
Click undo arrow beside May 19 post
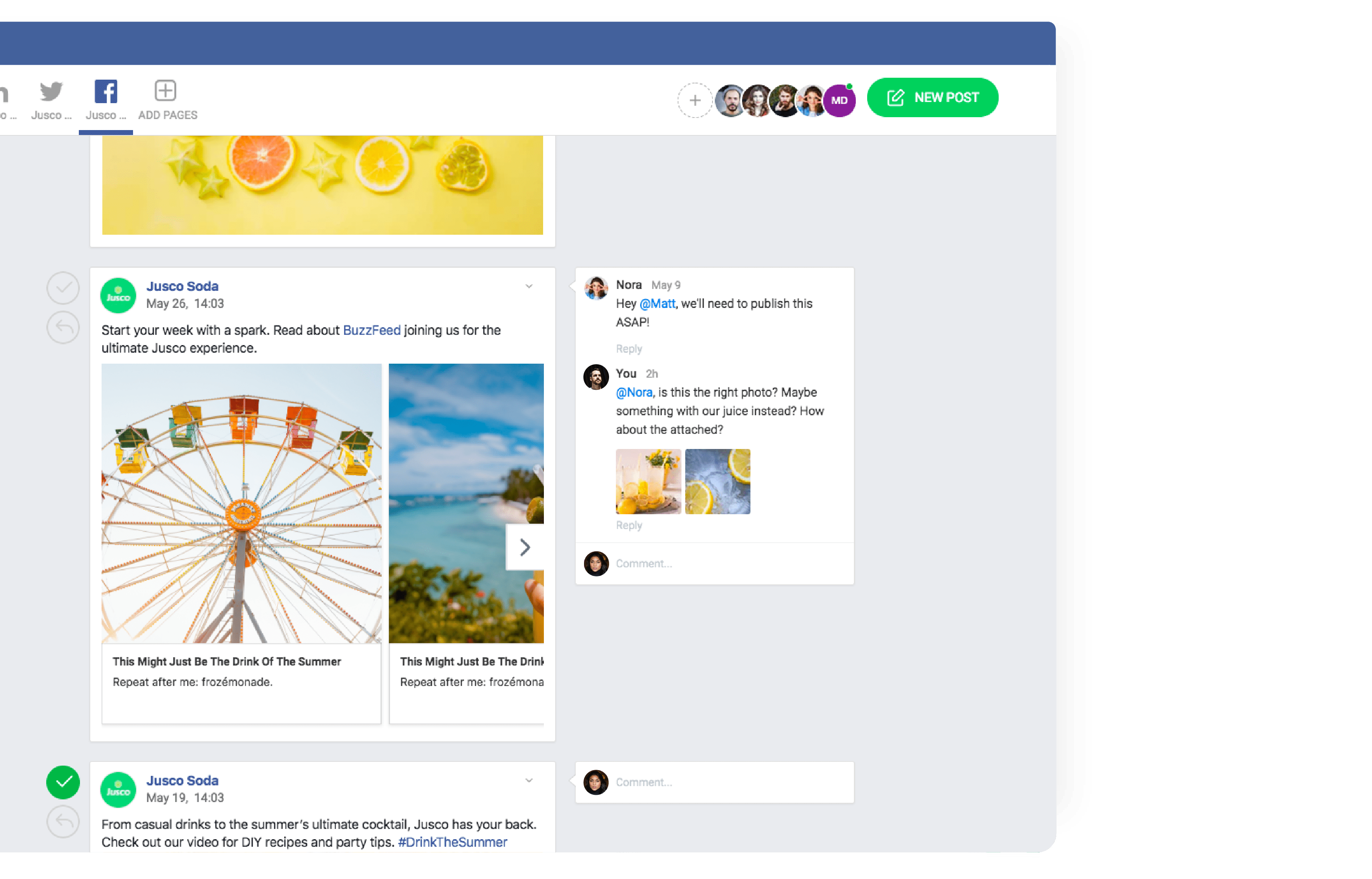click(x=63, y=821)
